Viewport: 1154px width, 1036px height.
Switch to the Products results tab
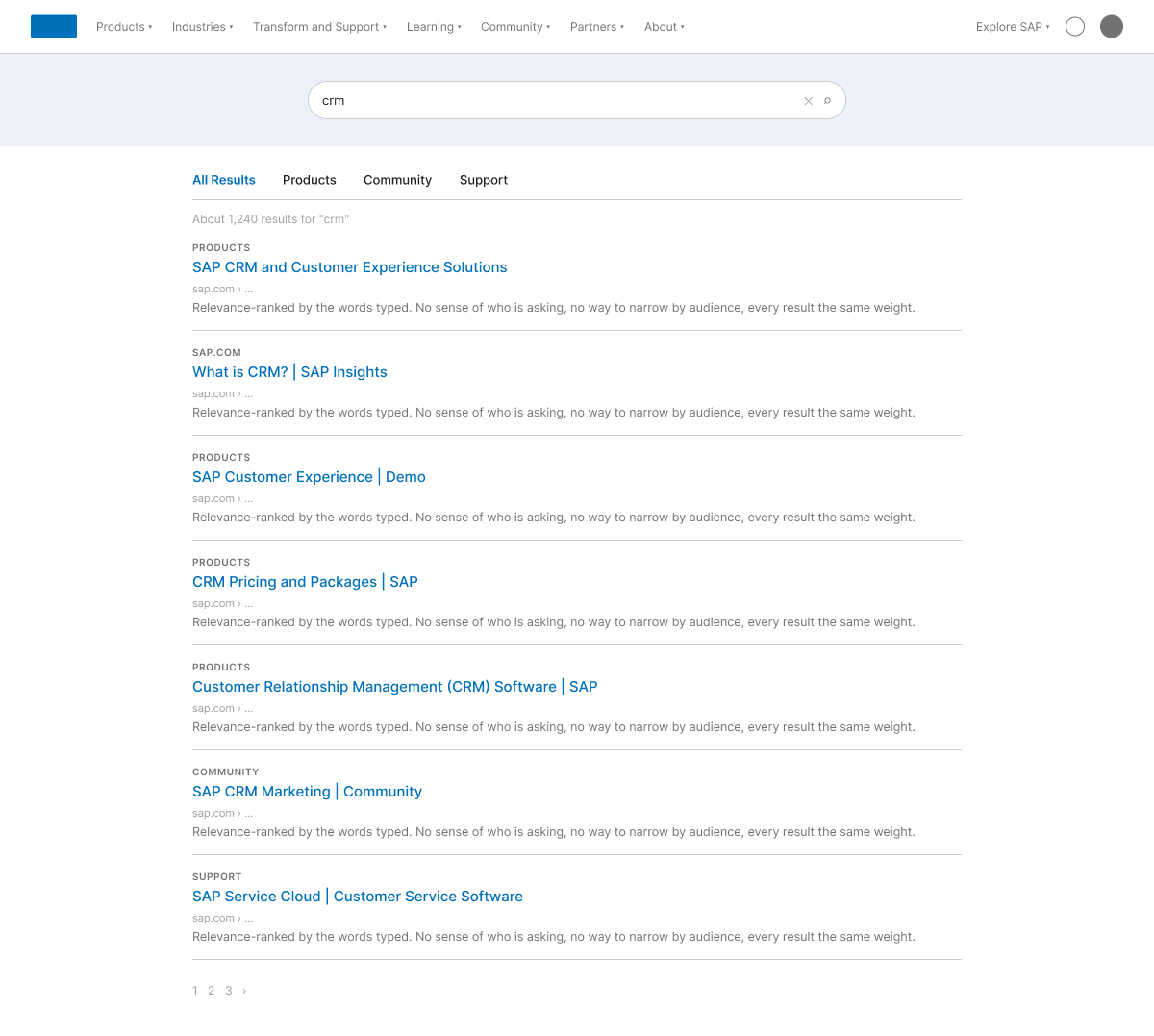[x=310, y=180]
